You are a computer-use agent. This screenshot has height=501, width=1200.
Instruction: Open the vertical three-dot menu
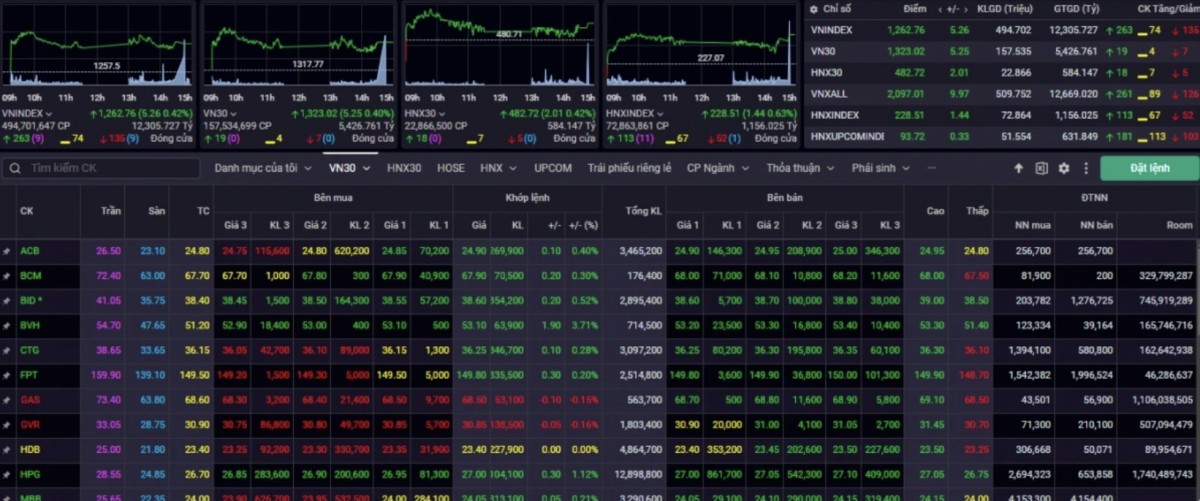click(x=1085, y=168)
